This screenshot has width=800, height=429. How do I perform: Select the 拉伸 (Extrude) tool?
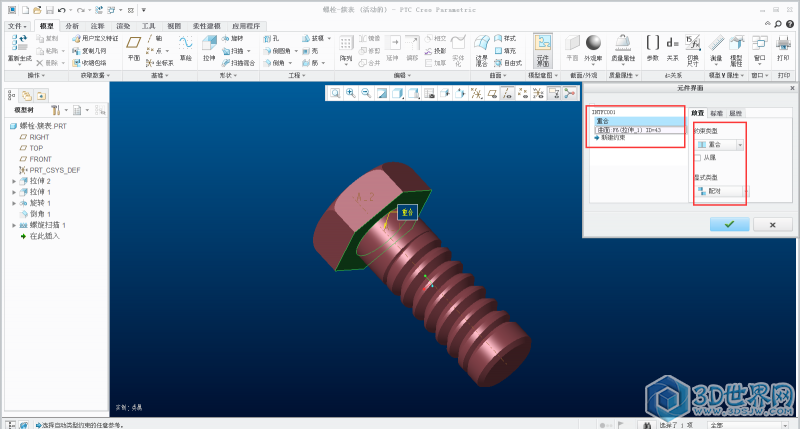[x=209, y=49]
